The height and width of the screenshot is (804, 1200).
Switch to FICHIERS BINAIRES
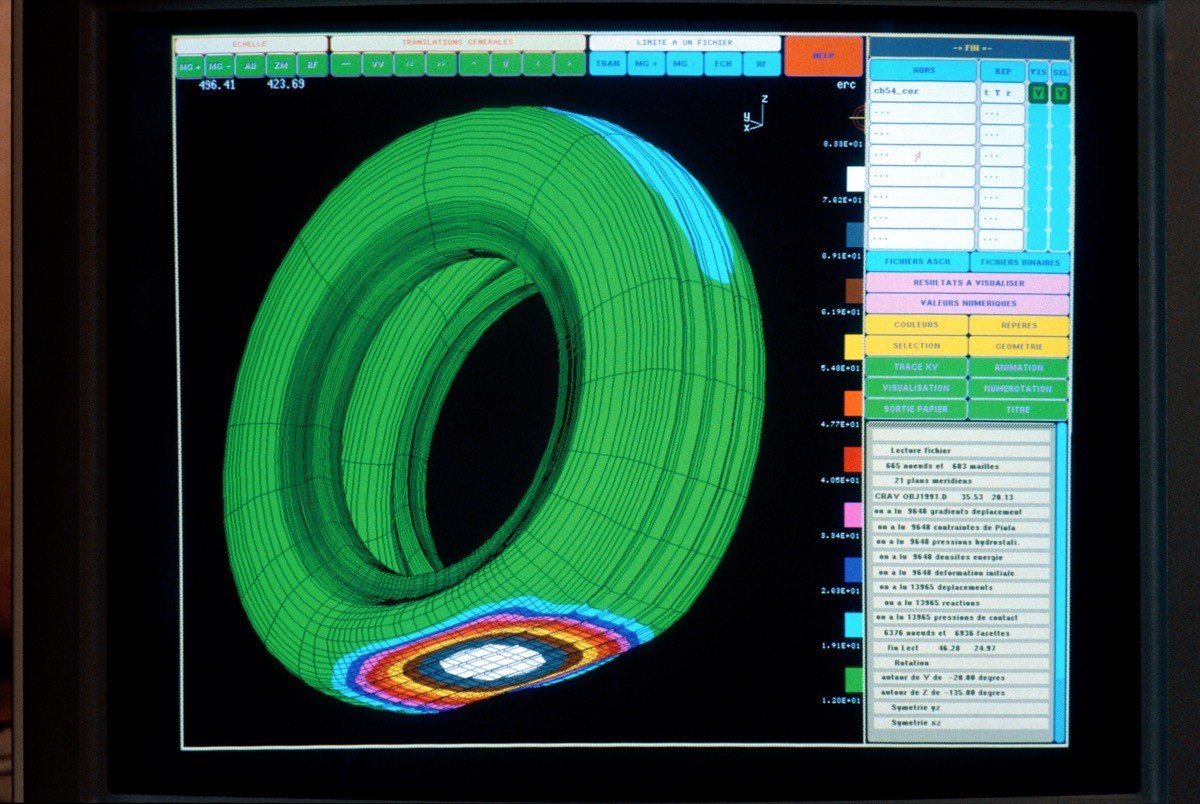1019,262
